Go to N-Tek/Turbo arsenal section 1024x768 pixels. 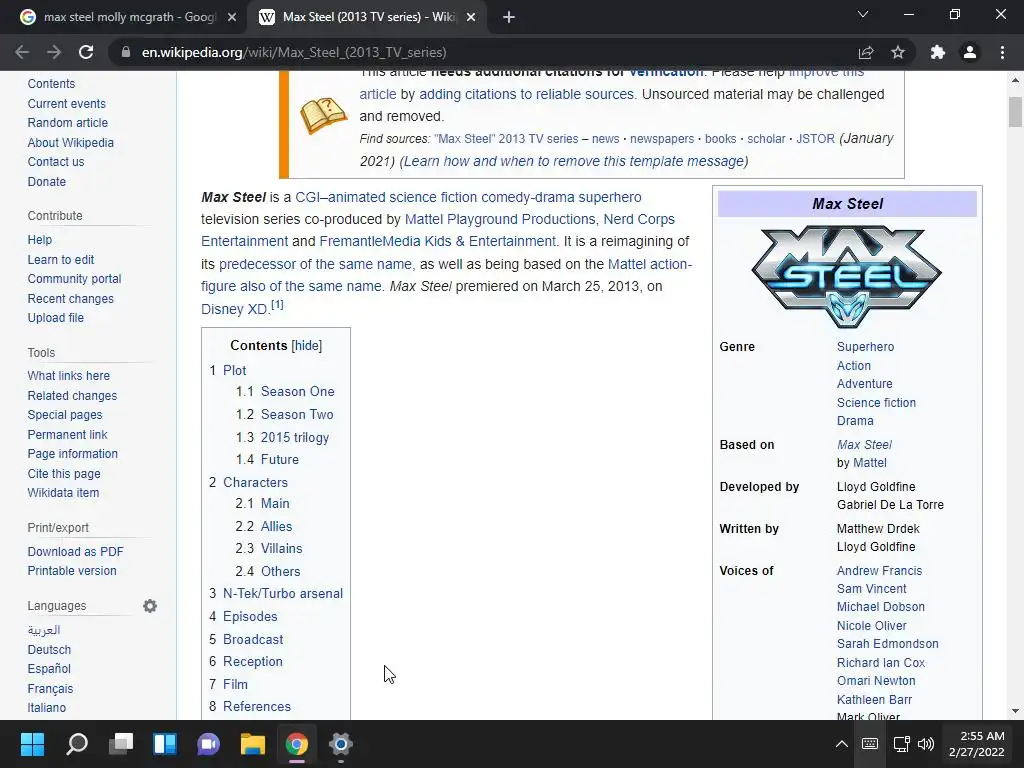pyautogui.click(x=283, y=594)
